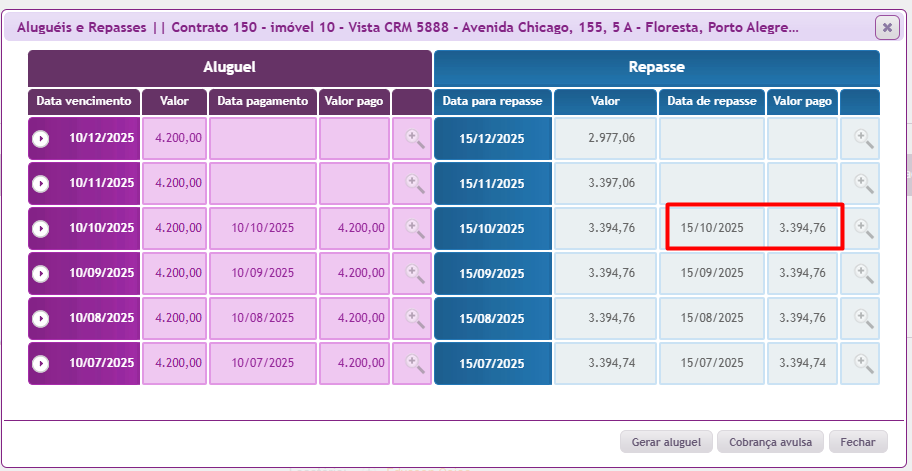
Task: Expand the 10/10/2025 rent row arrow
Action: 40,229
